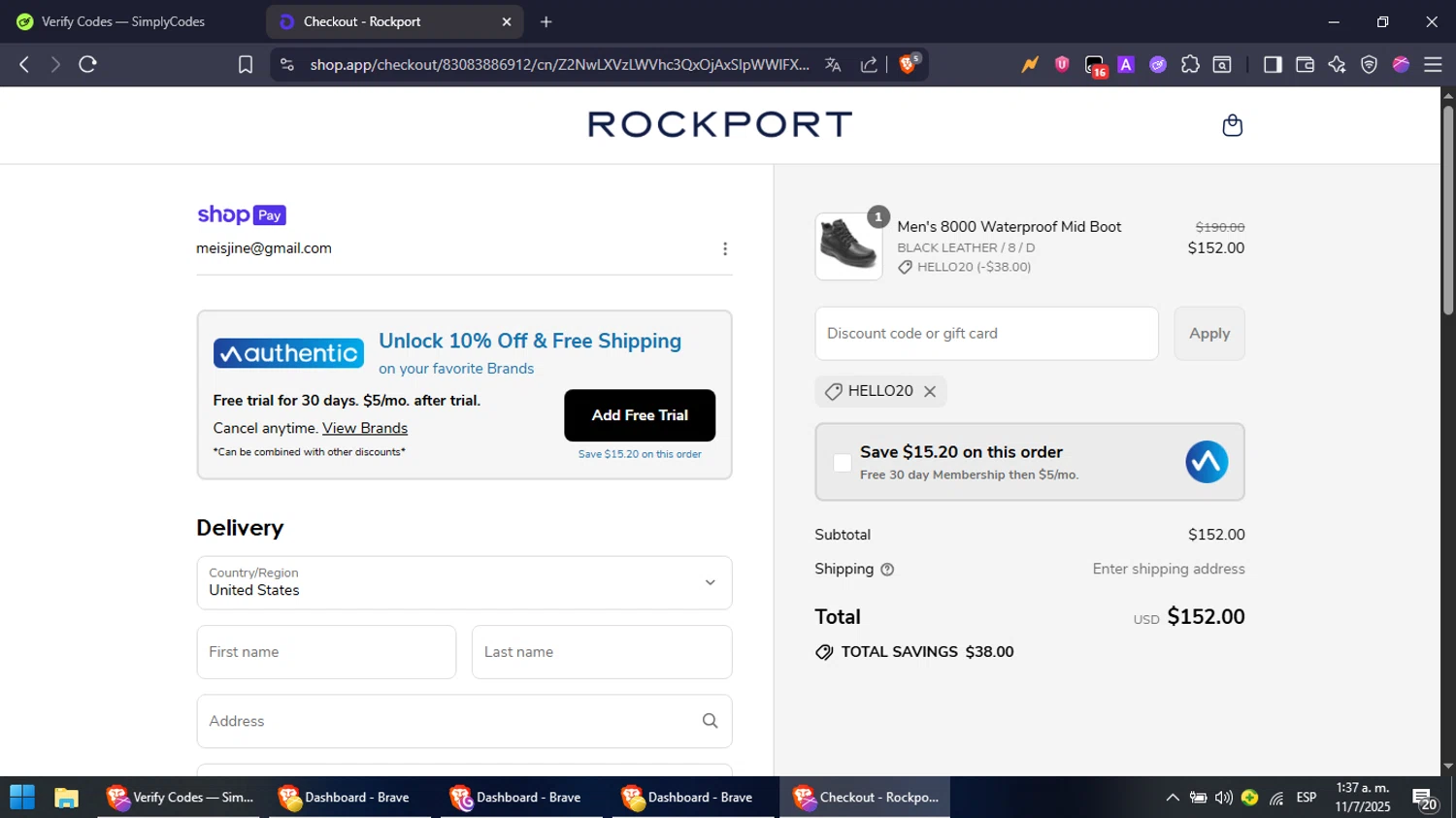Remove the HELLO20 discount code

point(930,391)
